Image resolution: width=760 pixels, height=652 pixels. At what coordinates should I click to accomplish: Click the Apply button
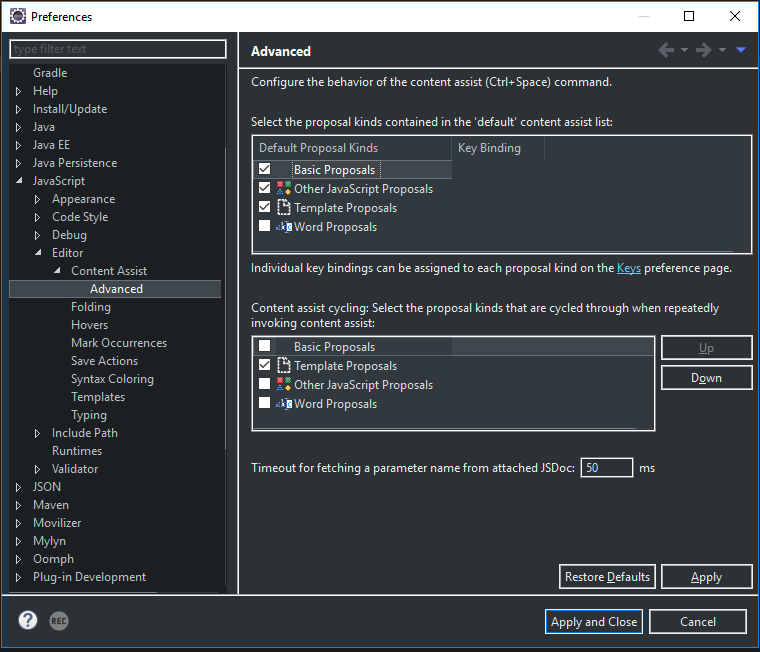(x=707, y=577)
